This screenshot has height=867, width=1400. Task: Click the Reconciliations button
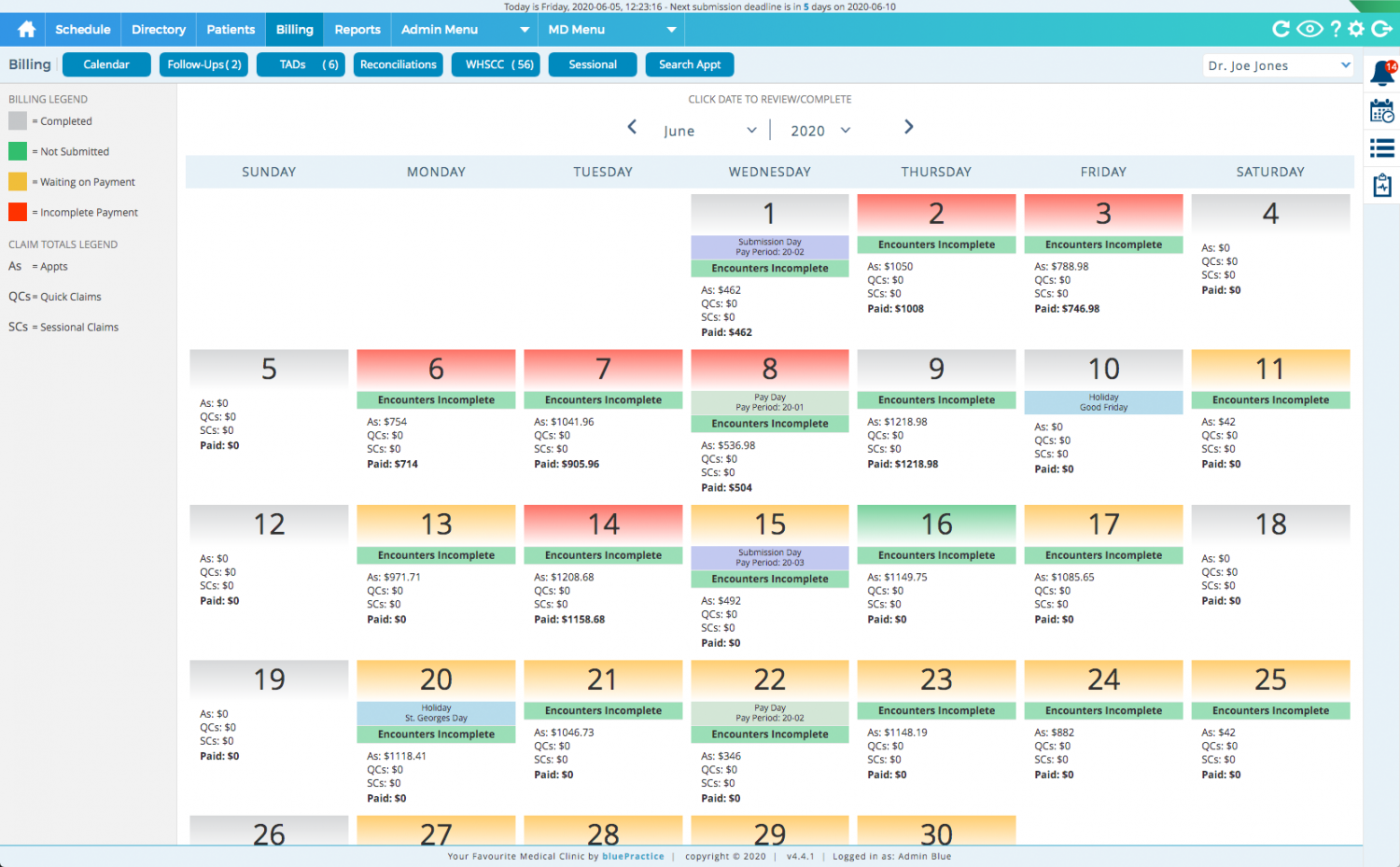click(398, 64)
